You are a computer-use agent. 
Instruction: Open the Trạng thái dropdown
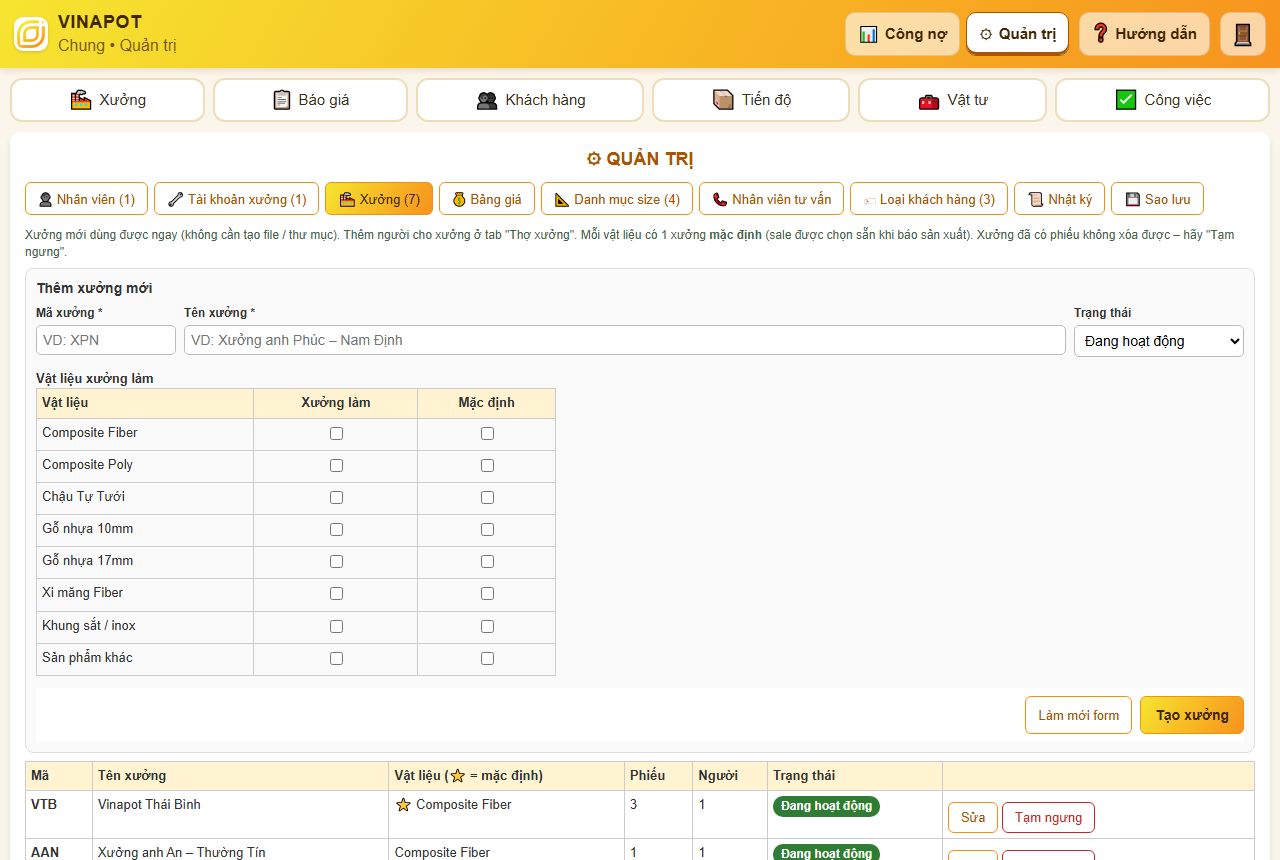tap(1159, 341)
